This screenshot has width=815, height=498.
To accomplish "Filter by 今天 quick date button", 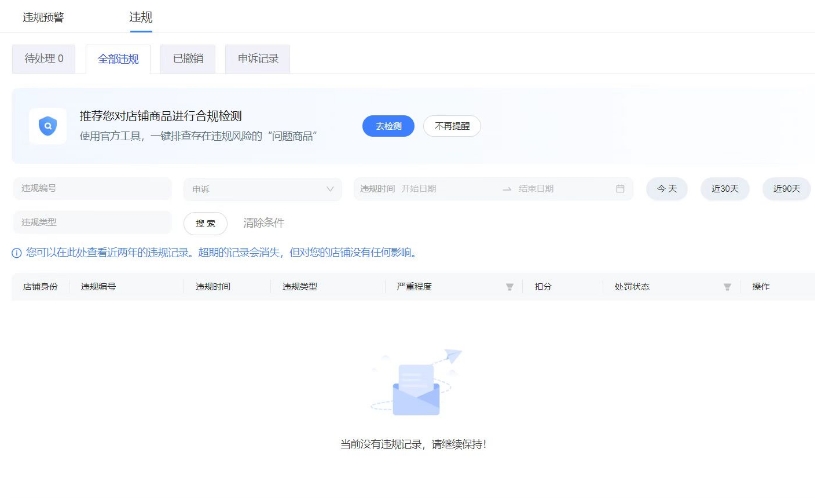I will coord(666,189).
